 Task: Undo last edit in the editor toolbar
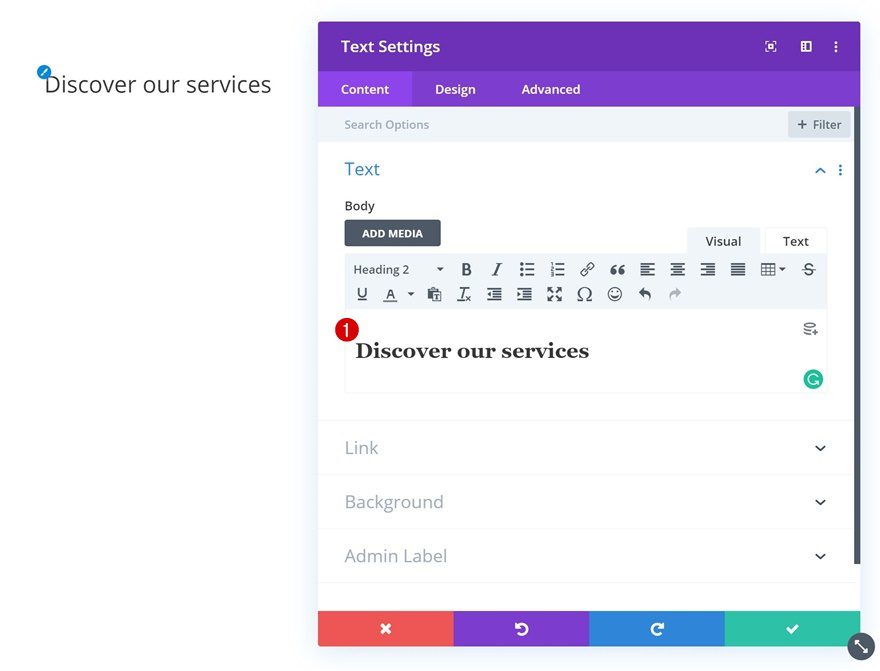click(x=645, y=294)
